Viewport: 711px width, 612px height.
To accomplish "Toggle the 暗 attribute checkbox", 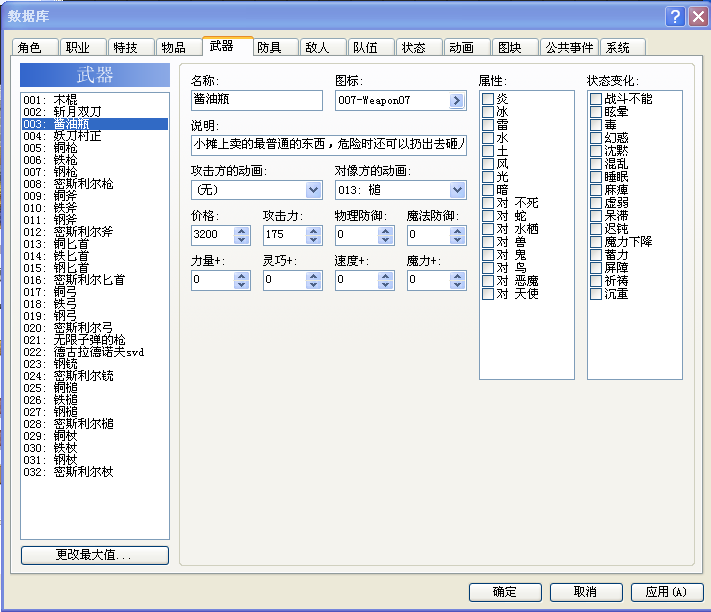I will (x=488, y=189).
